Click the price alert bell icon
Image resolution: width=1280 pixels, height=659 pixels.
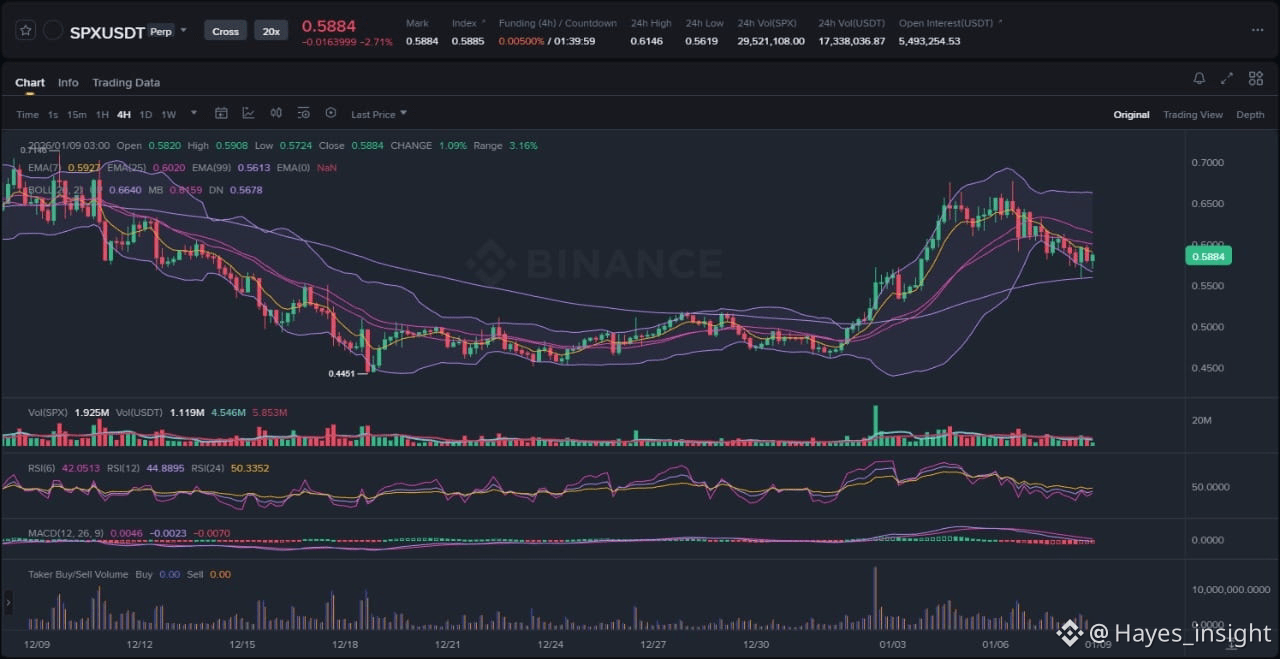(x=1199, y=79)
